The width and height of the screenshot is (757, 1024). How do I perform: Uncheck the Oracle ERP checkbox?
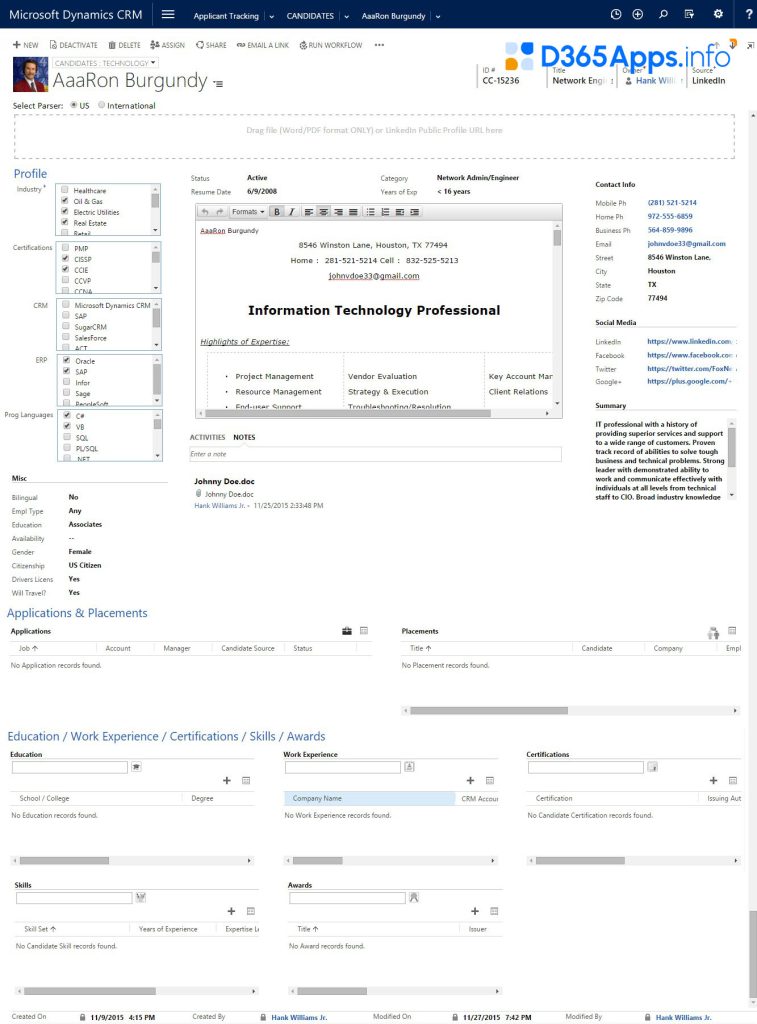tap(67, 360)
